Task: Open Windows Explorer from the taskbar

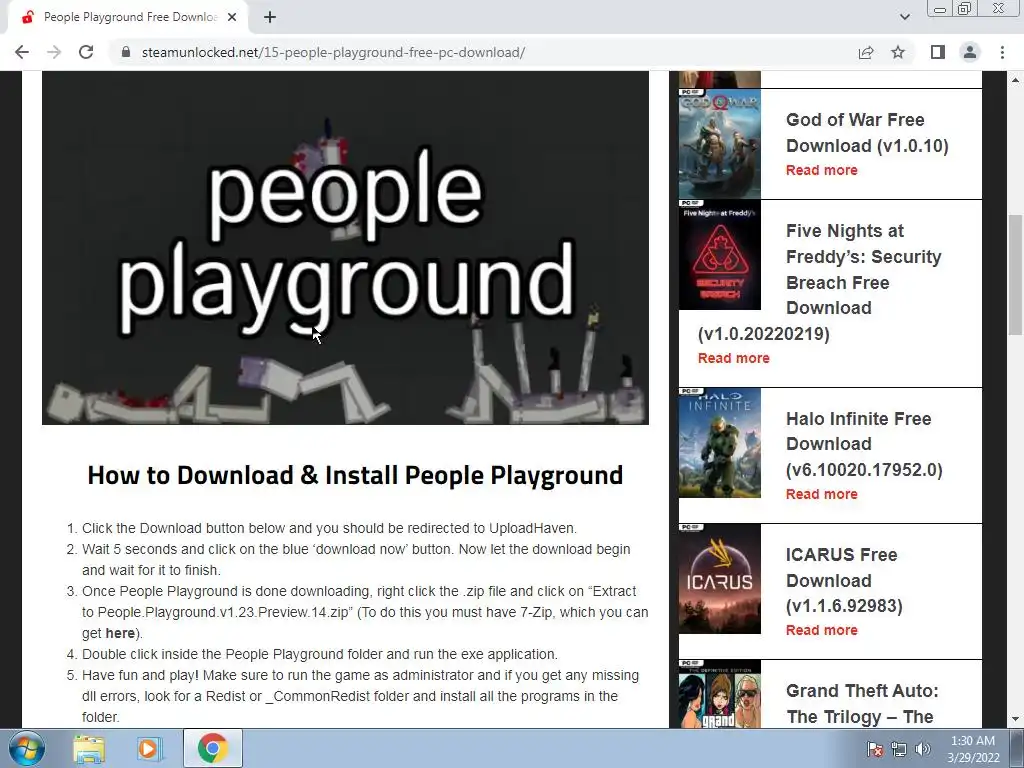Action: (89, 748)
